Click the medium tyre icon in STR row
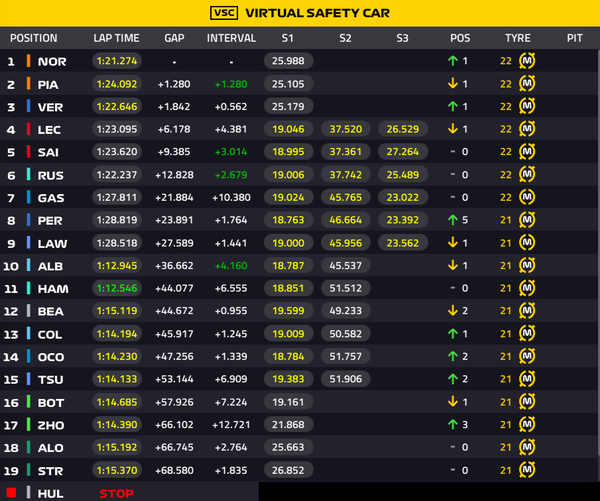The width and height of the screenshot is (600, 501). coord(527,470)
